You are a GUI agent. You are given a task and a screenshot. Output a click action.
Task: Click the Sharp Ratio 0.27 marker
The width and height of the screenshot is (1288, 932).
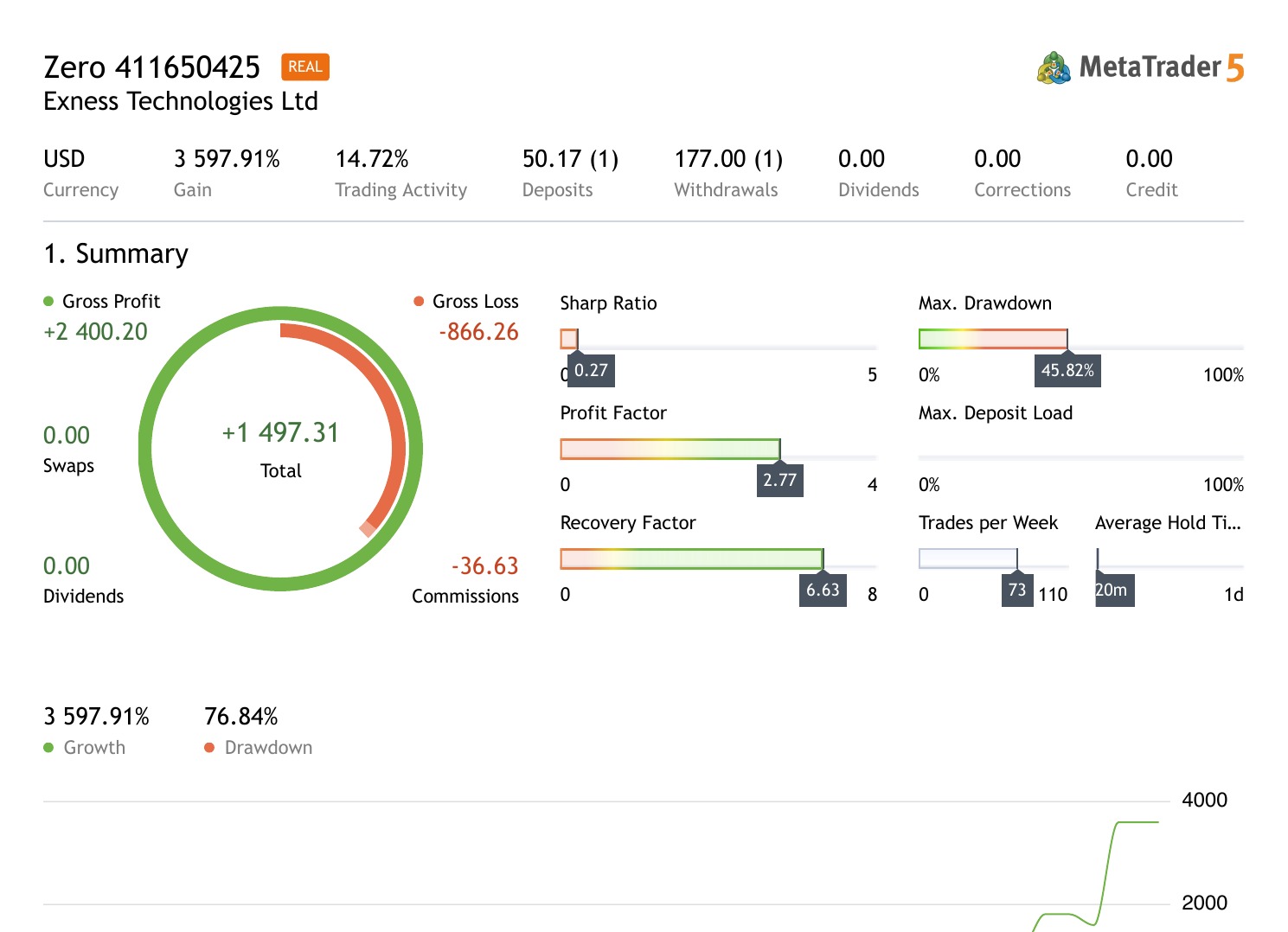pos(591,370)
